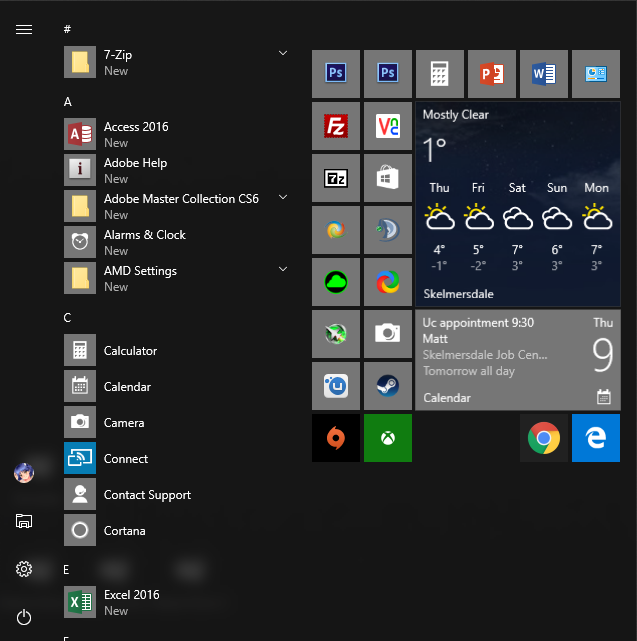Open Calculator from the alphabetical app list

tap(176, 350)
